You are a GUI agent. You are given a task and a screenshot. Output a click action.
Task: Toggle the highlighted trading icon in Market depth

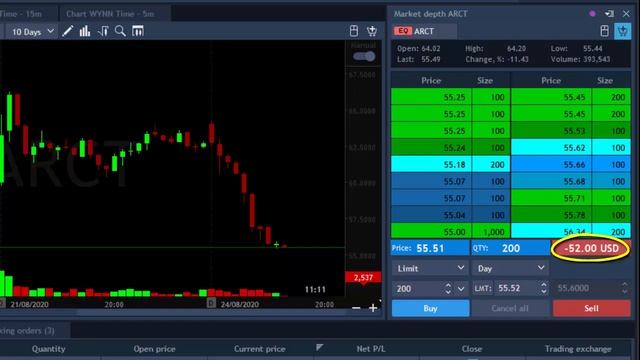click(x=622, y=31)
